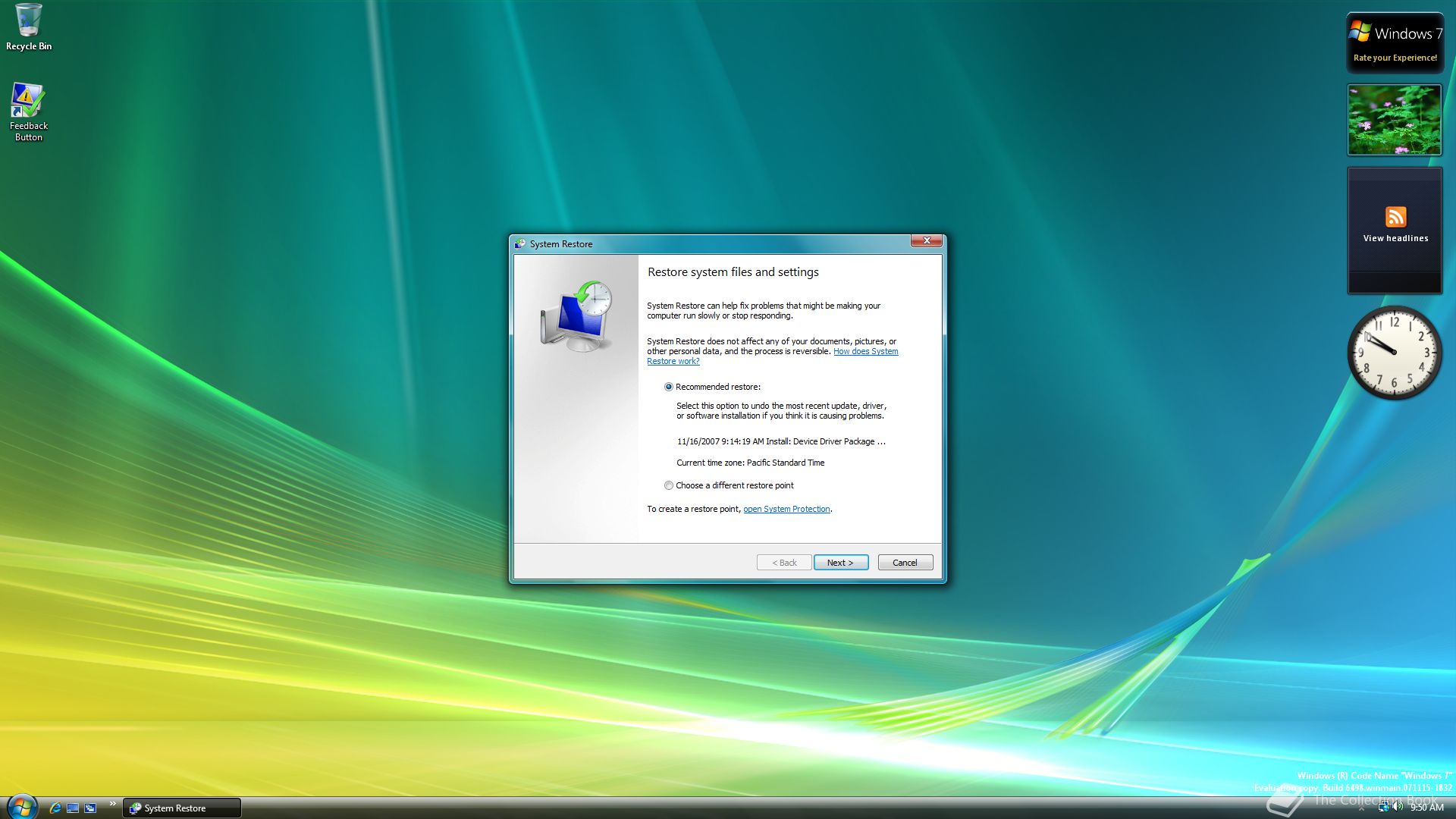Click the analog clock gadget
The height and width of the screenshot is (819, 1456).
(1394, 353)
